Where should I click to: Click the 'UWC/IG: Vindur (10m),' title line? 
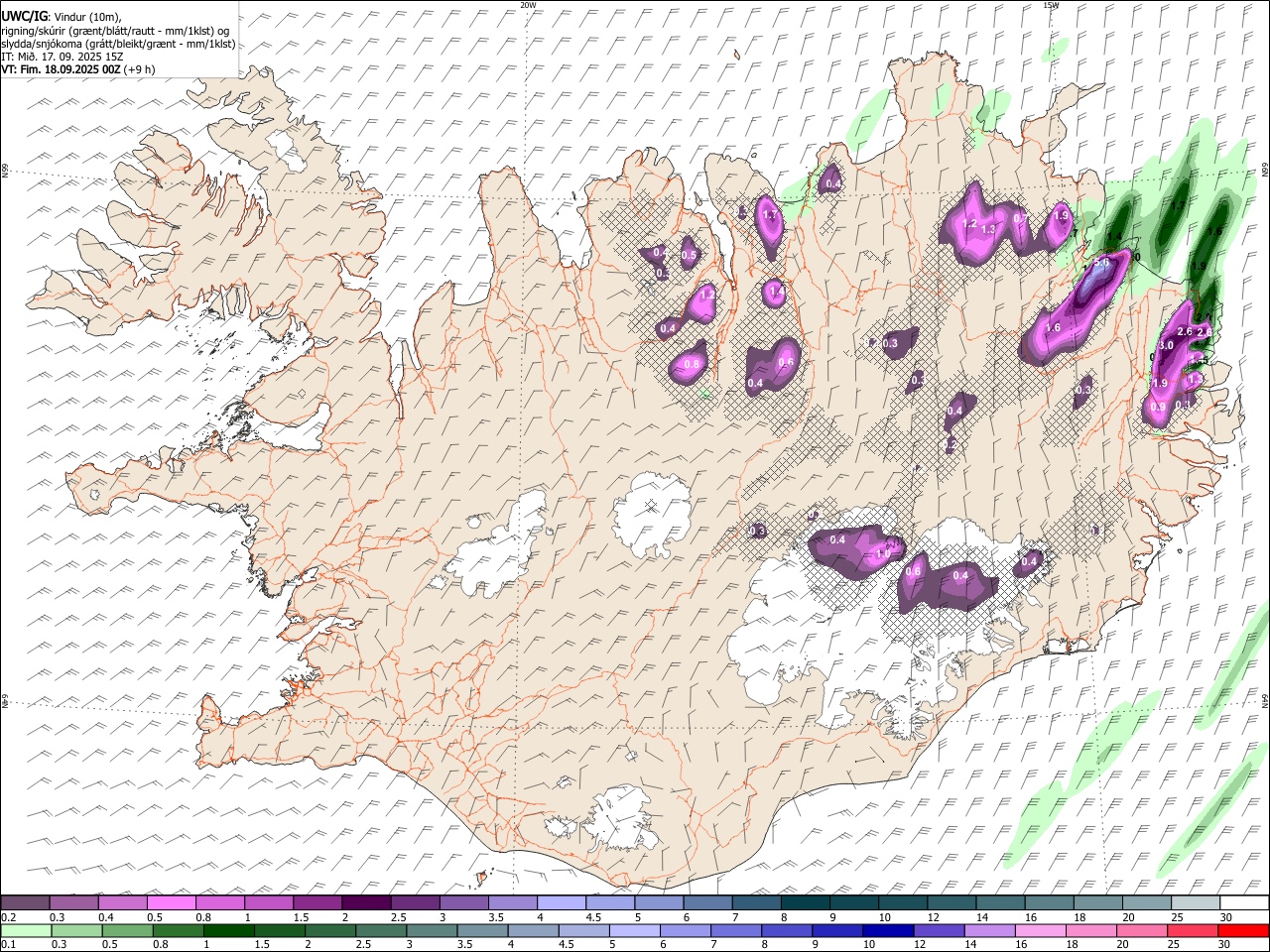[x=62, y=17]
